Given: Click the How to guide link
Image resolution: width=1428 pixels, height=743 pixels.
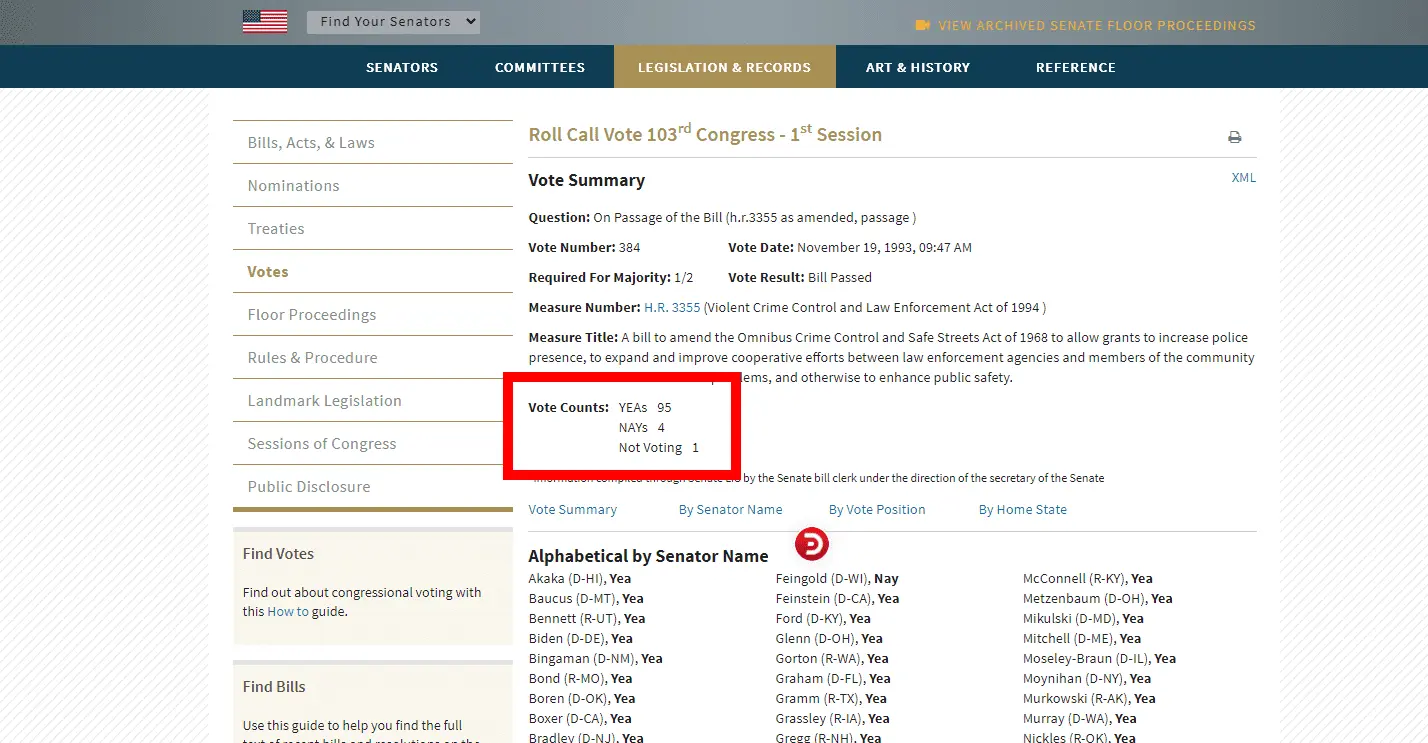Looking at the screenshot, I should click(288, 612).
